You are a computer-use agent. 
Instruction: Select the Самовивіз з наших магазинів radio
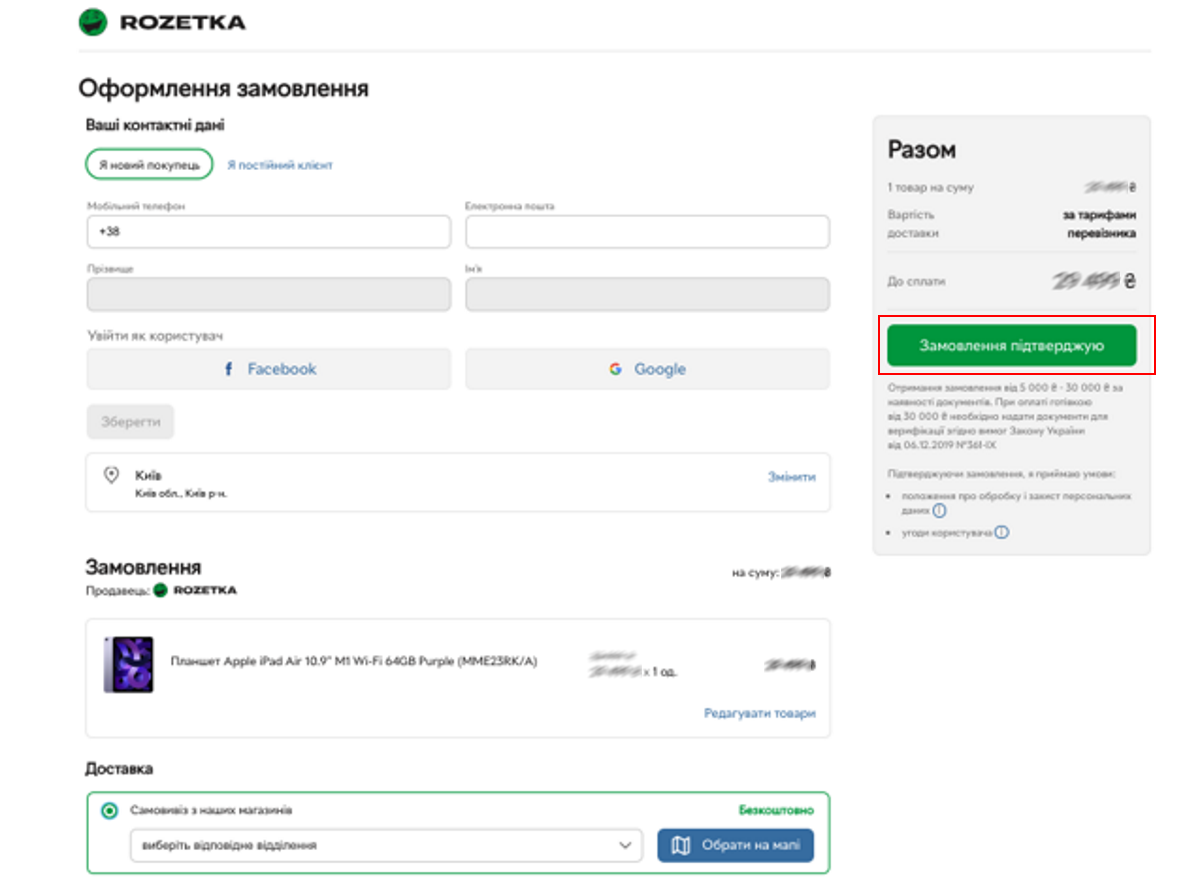(110, 810)
